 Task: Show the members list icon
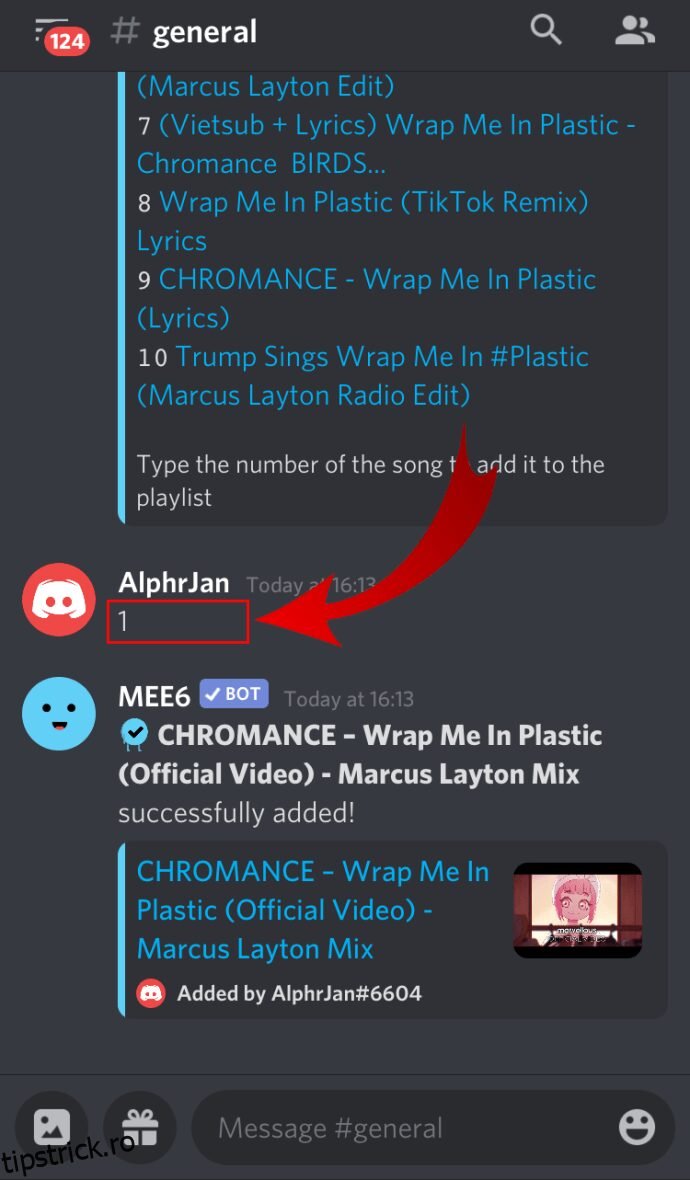coord(634,31)
